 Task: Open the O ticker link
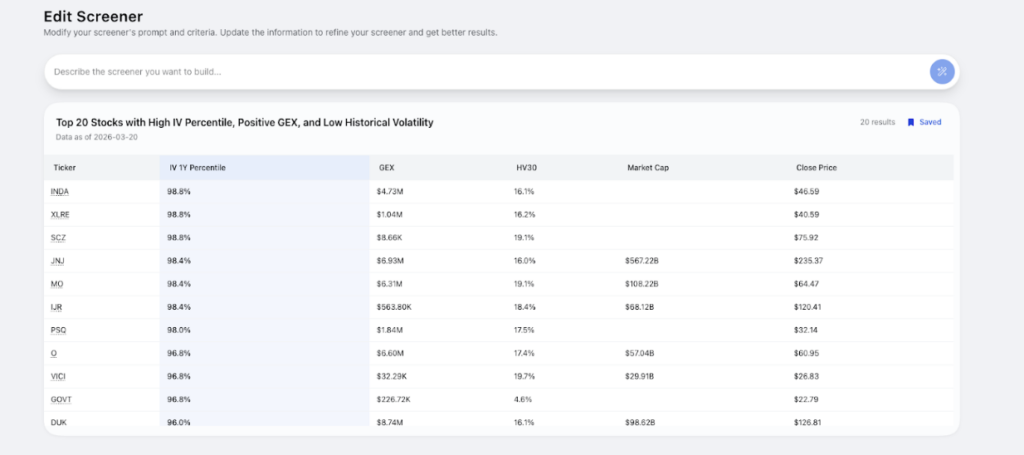pyautogui.click(x=54, y=353)
